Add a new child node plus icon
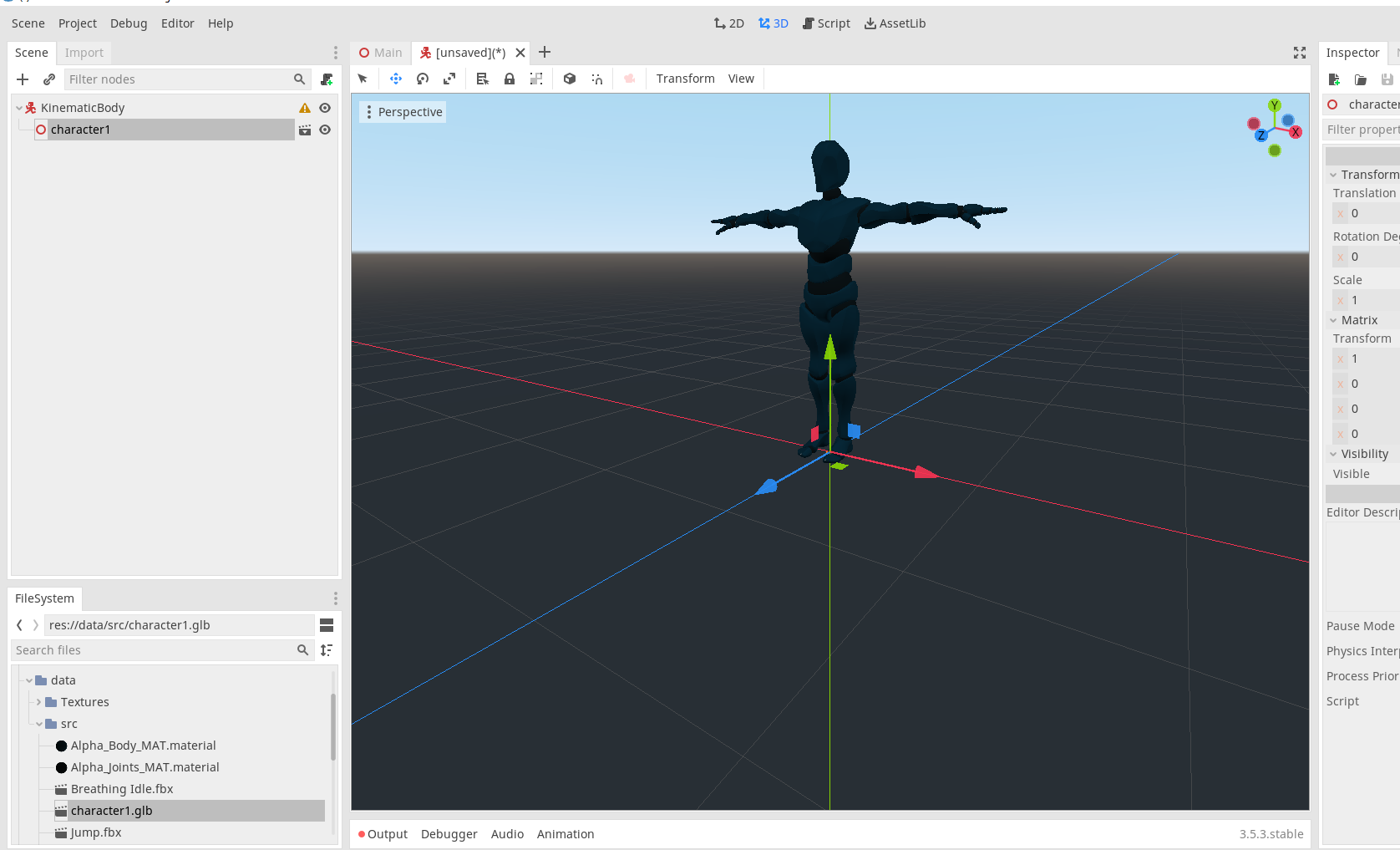 (23, 79)
